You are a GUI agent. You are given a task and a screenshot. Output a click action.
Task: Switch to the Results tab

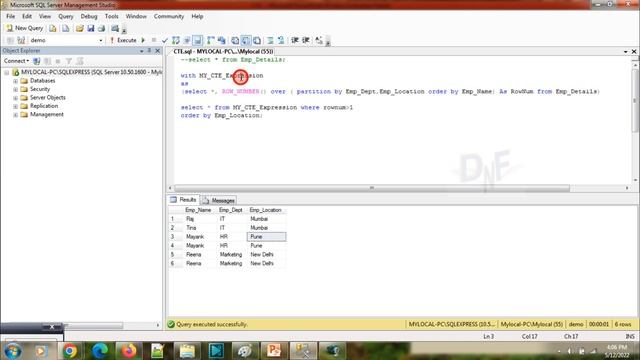tap(184, 200)
